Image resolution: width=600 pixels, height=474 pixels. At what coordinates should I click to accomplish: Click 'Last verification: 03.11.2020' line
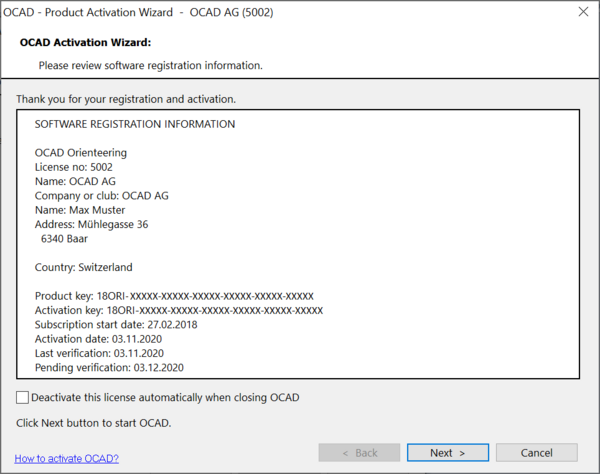(99, 353)
